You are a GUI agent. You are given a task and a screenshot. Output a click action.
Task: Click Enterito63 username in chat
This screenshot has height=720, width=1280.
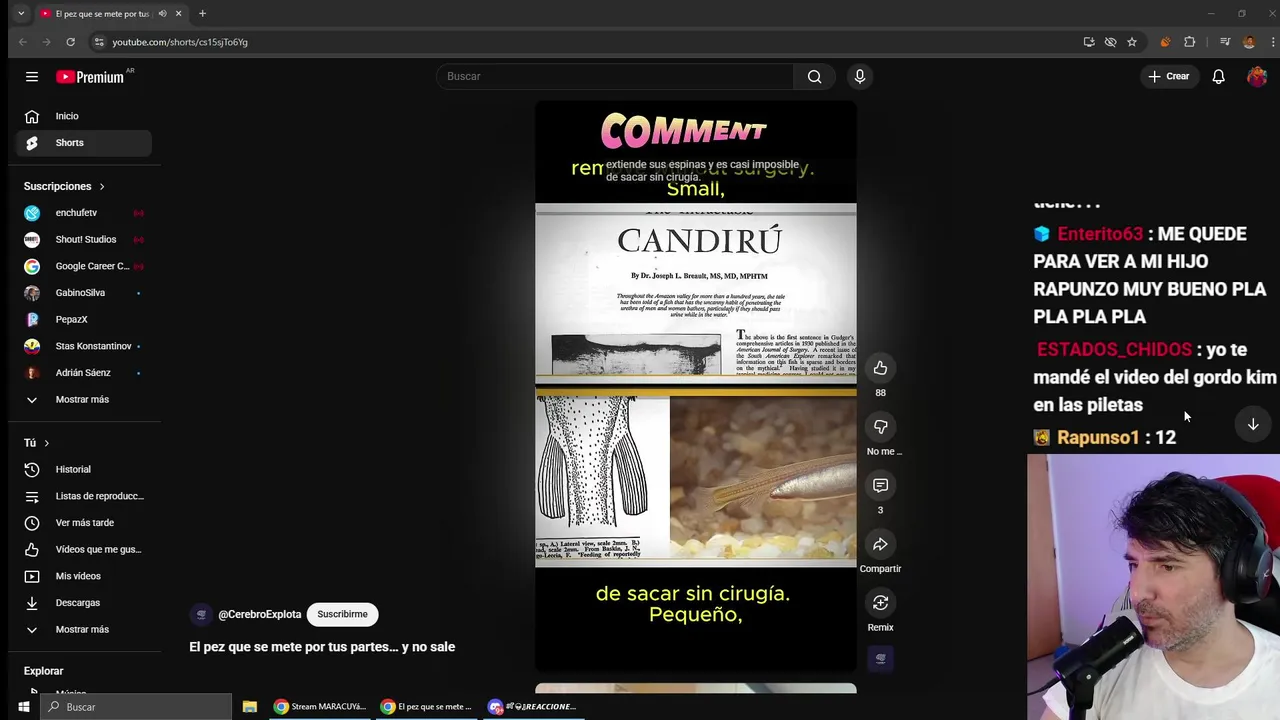coord(1099,234)
